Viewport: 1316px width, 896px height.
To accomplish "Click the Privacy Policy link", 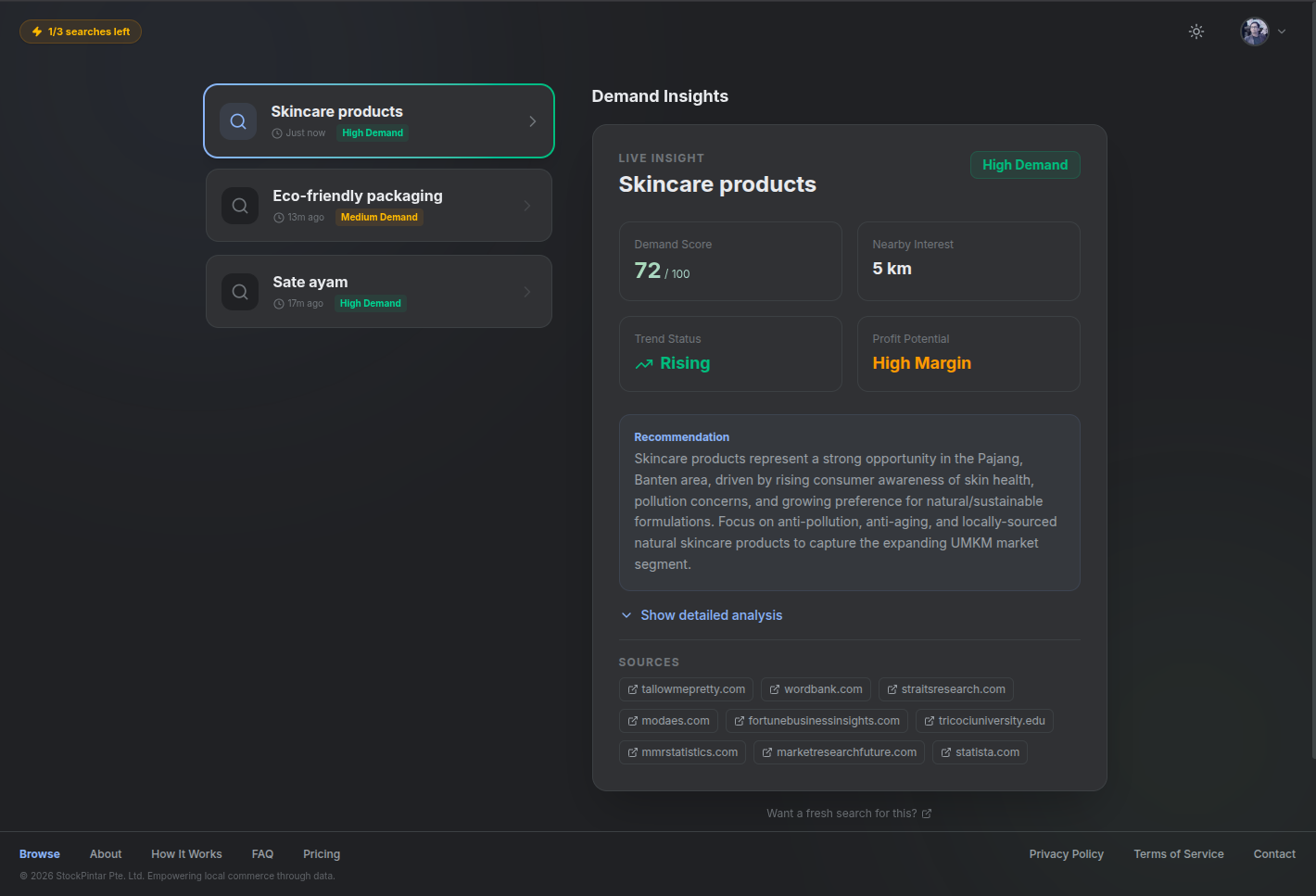I will pyautogui.click(x=1066, y=854).
